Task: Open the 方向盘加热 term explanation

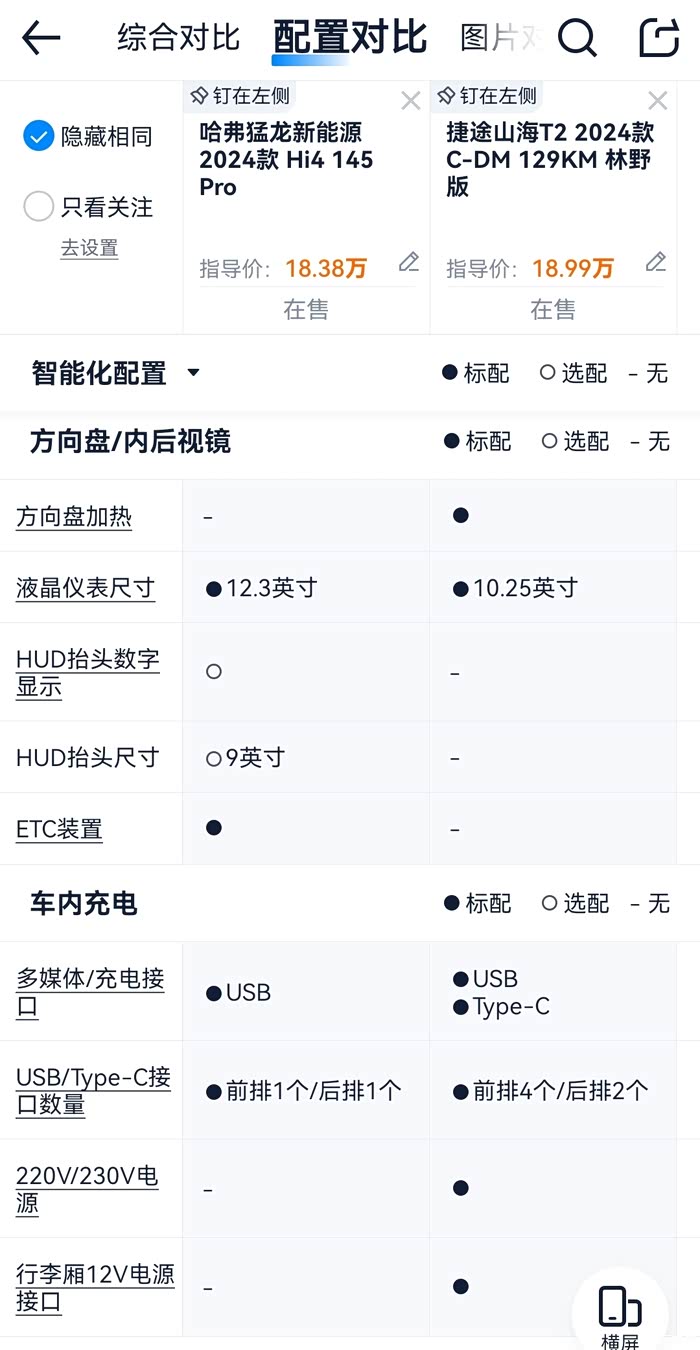Action: pos(74,517)
